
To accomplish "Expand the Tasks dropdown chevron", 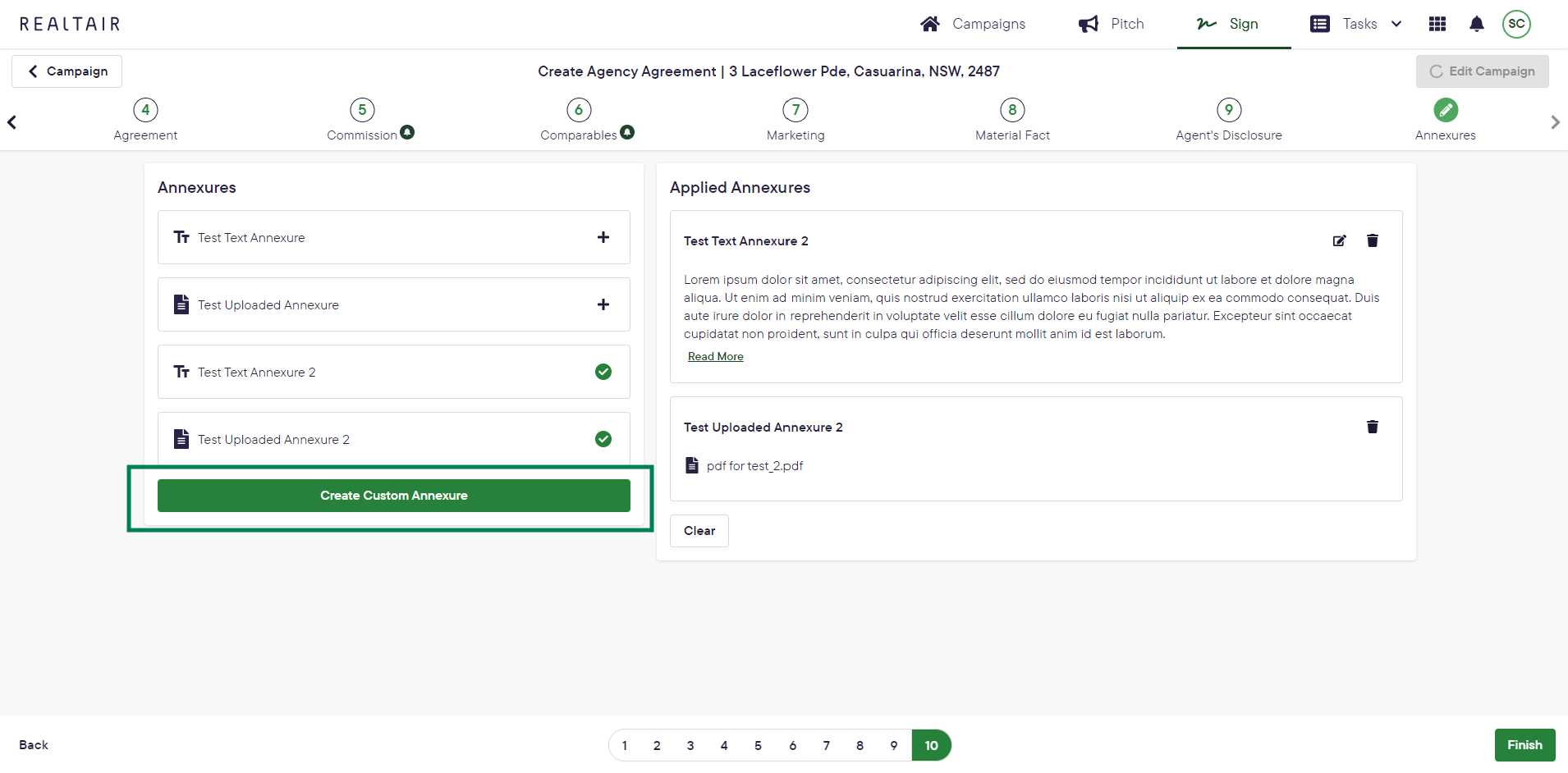I will [x=1397, y=24].
